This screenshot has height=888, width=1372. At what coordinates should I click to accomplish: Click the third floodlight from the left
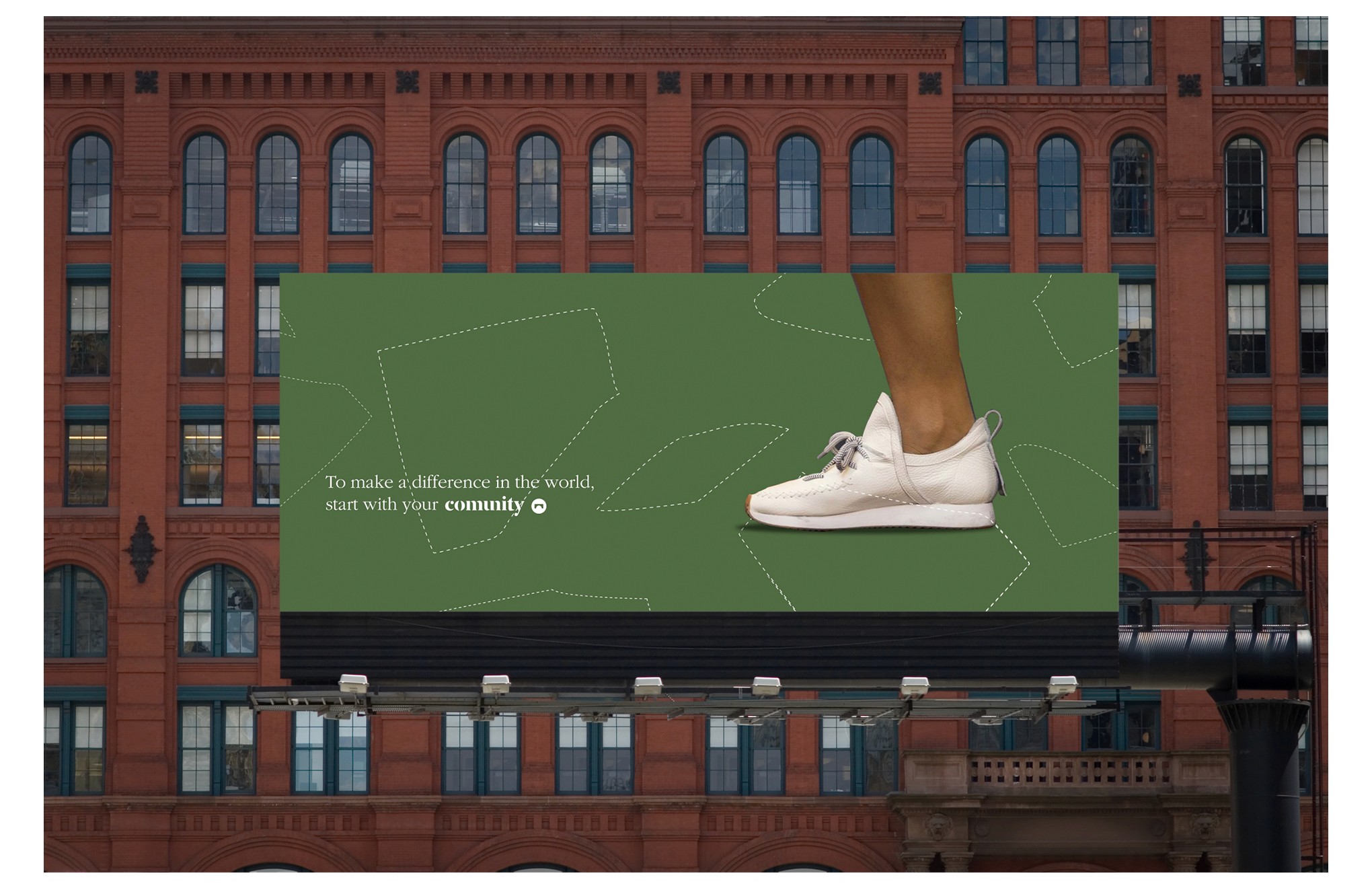pyautogui.click(x=648, y=686)
